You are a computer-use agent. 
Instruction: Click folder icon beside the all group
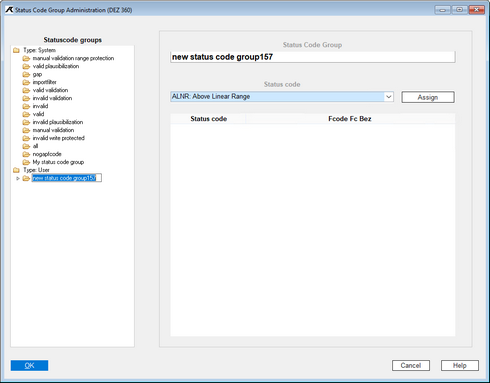(26, 146)
